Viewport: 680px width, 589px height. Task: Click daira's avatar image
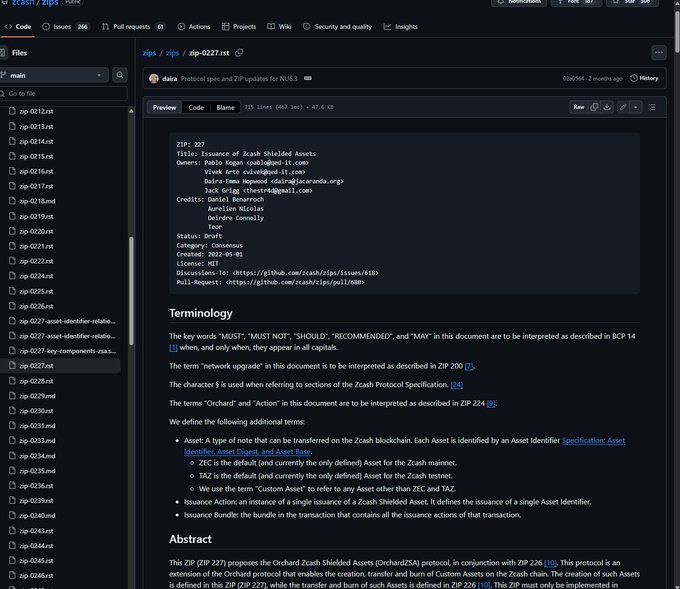pyautogui.click(x=154, y=79)
